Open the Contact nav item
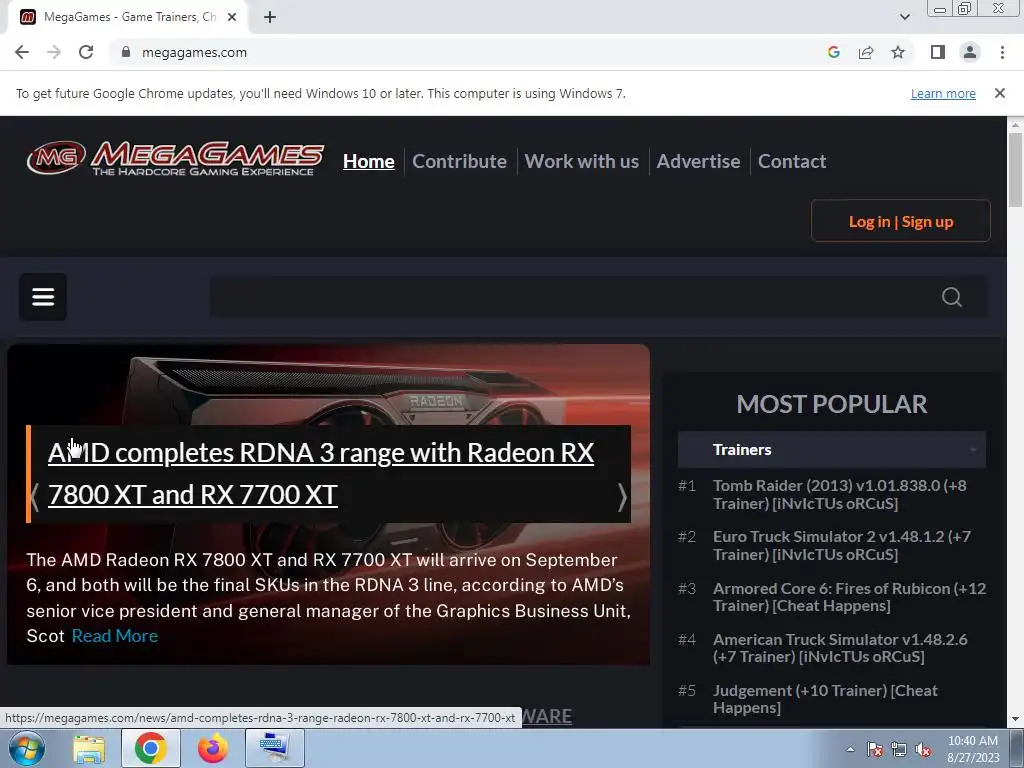The height and width of the screenshot is (768, 1024). (792, 161)
